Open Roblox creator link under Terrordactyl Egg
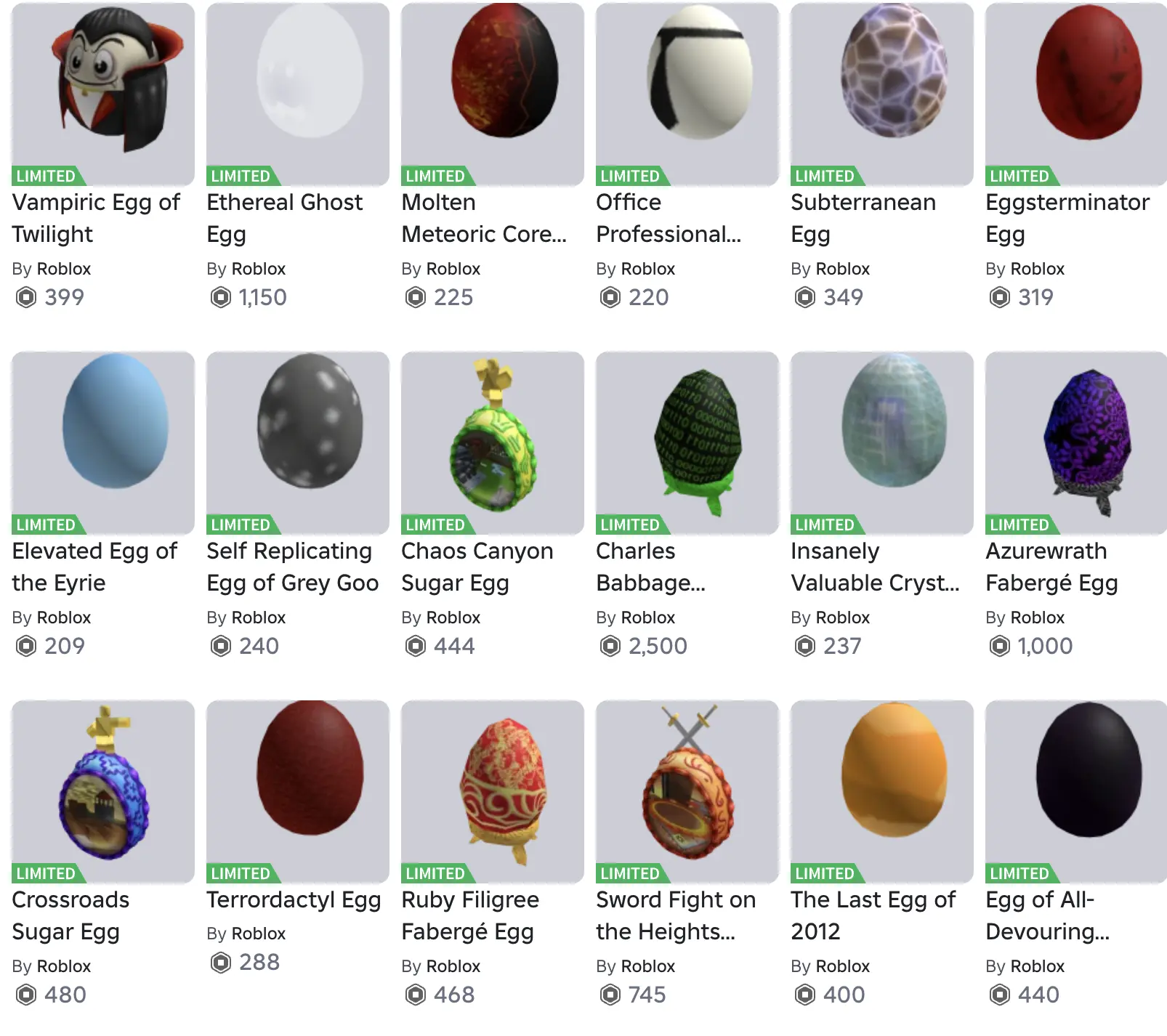Screen dimensions: 1167x1036 tap(262, 934)
